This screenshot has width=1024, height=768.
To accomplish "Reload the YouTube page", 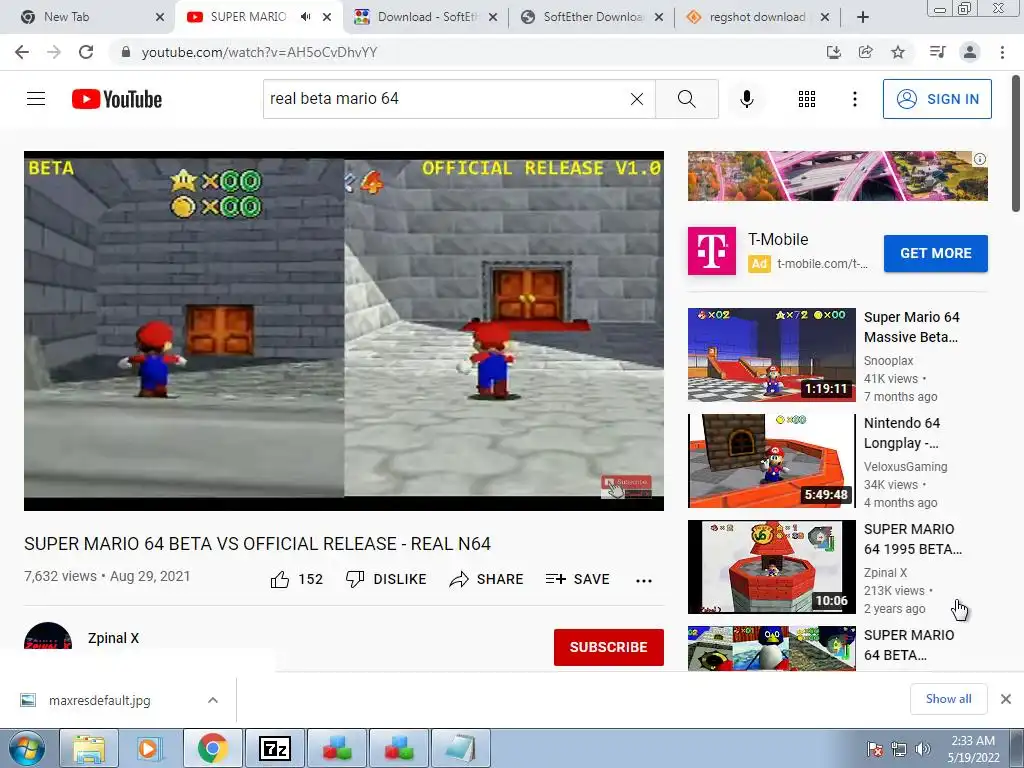I will 86,52.
